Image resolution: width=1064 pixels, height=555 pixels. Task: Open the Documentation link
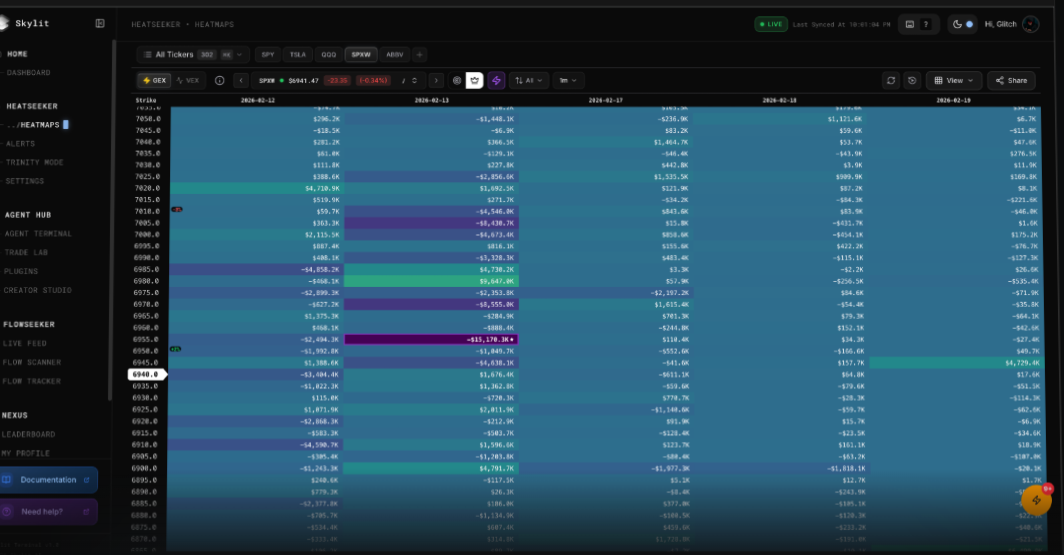(x=48, y=480)
